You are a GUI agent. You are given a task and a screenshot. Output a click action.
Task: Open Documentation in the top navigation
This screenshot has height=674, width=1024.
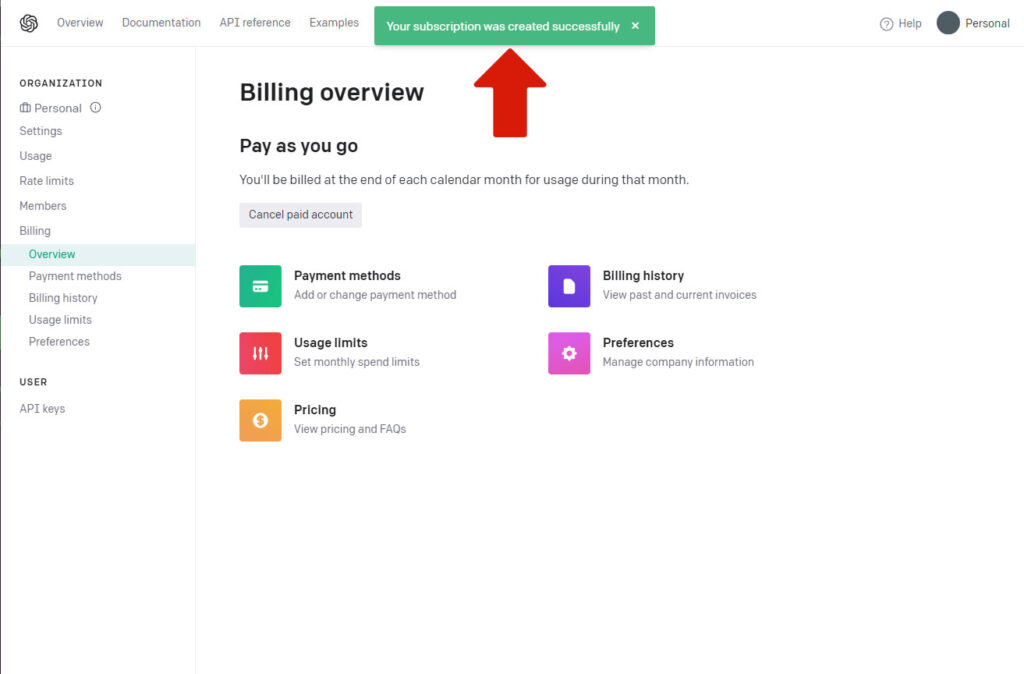[161, 23]
